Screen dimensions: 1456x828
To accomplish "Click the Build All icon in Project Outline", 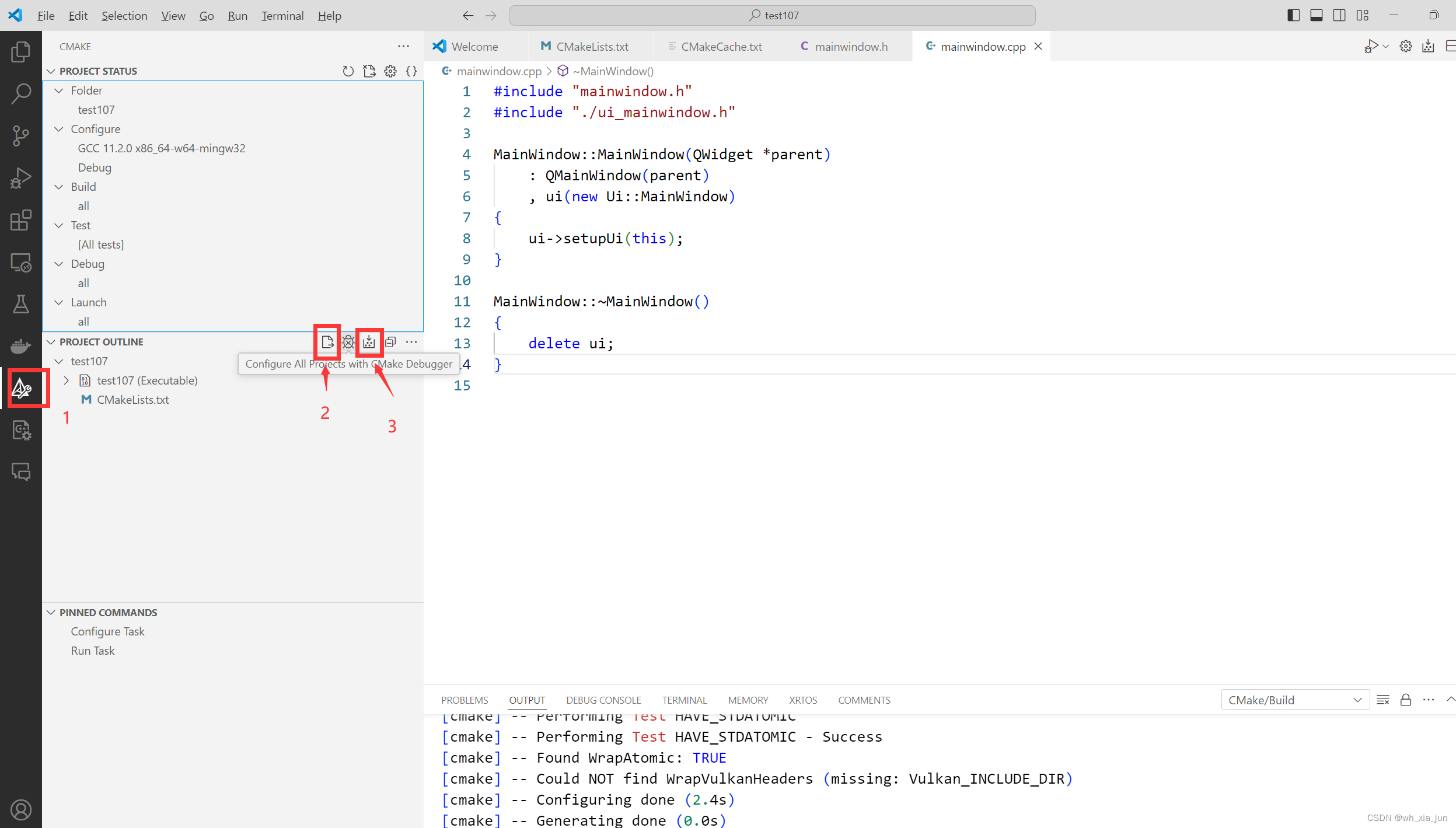I will click(x=369, y=343).
